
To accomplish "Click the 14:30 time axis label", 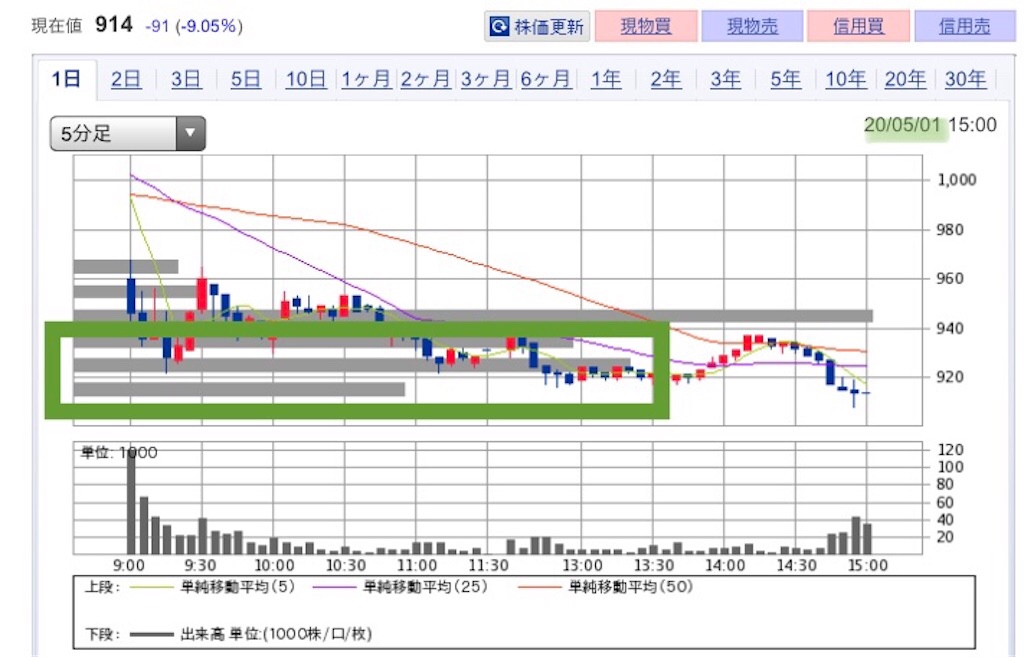I will tap(796, 565).
